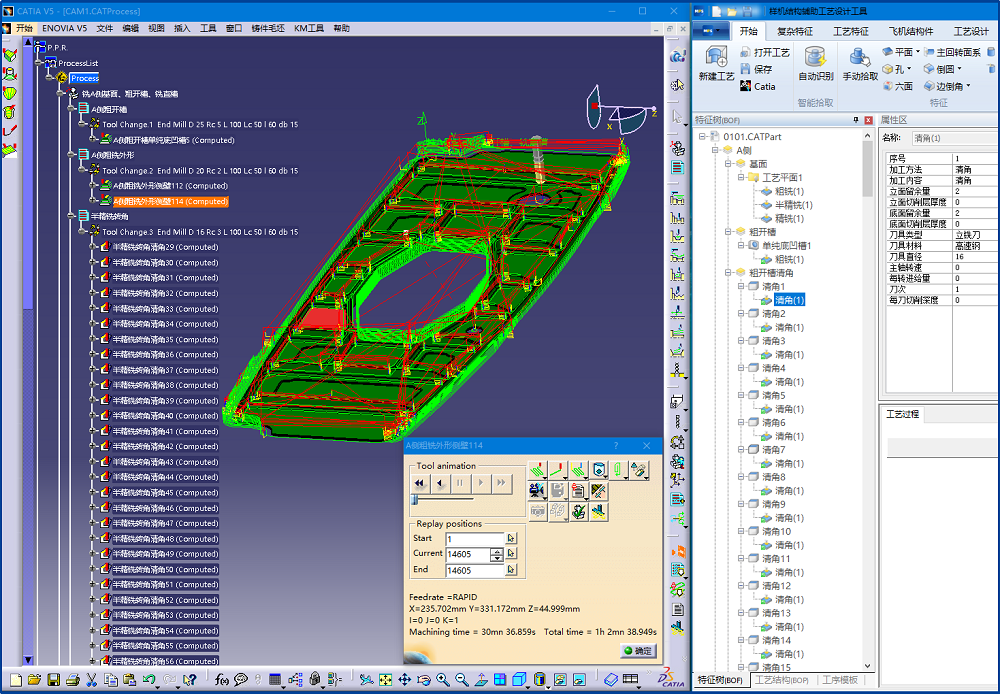
Task: Click the New document icon in CATIA toolbar
Action: click(x=16, y=680)
